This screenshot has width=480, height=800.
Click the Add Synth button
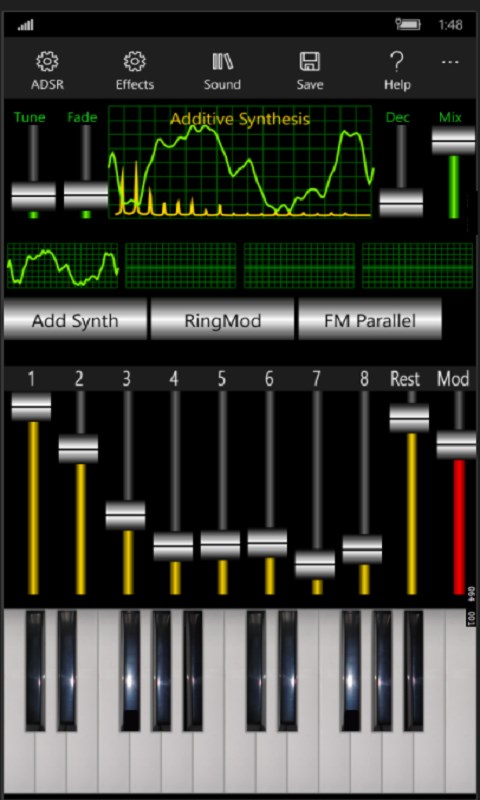point(75,320)
